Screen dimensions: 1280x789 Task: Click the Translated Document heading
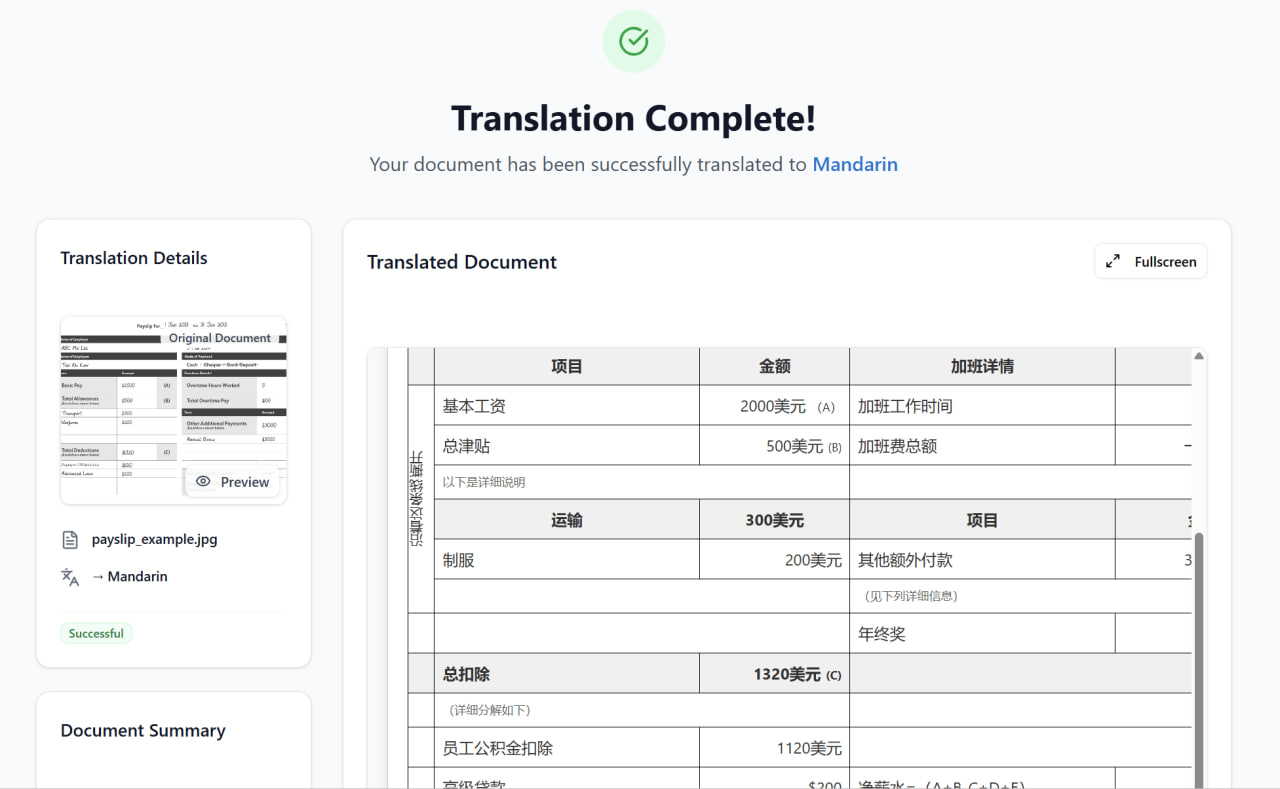(x=461, y=262)
